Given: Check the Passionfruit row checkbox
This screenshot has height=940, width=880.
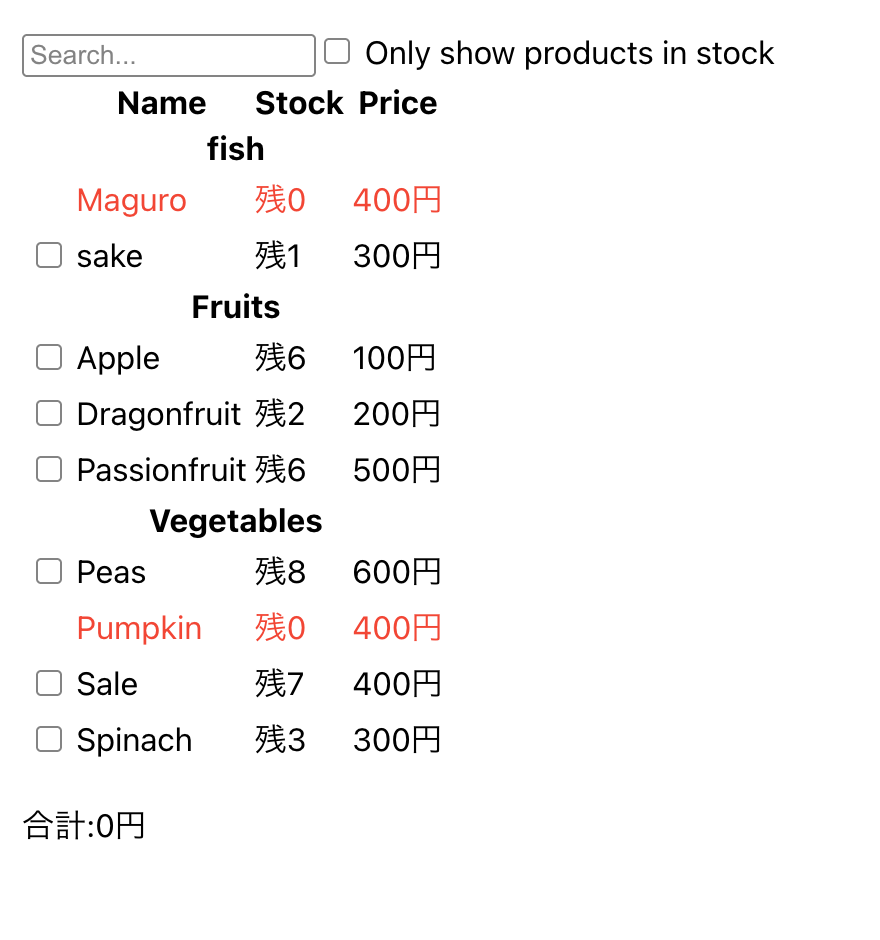Looking at the screenshot, I should click(x=49, y=470).
